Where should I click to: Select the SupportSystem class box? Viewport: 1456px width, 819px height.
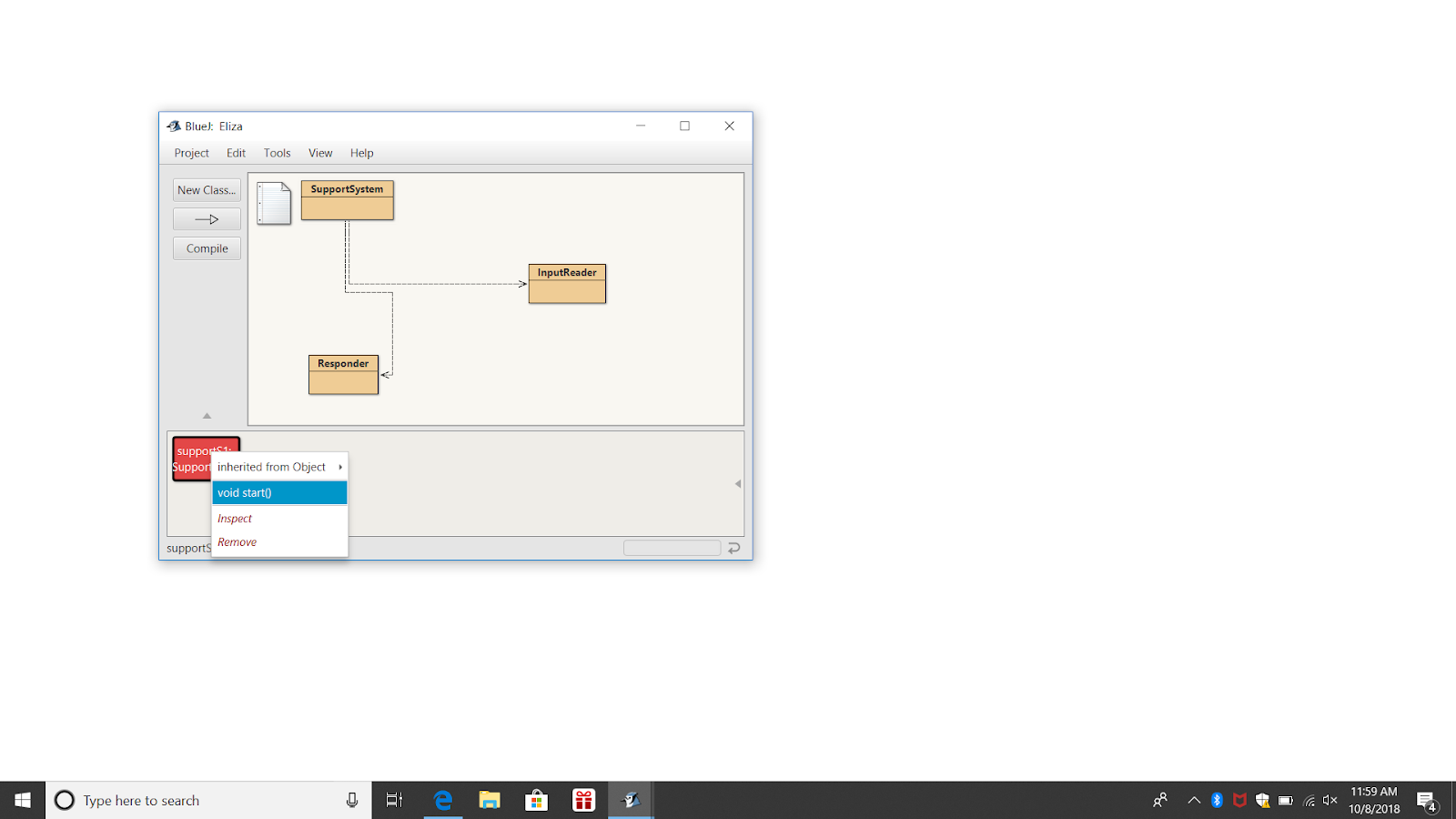click(348, 200)
